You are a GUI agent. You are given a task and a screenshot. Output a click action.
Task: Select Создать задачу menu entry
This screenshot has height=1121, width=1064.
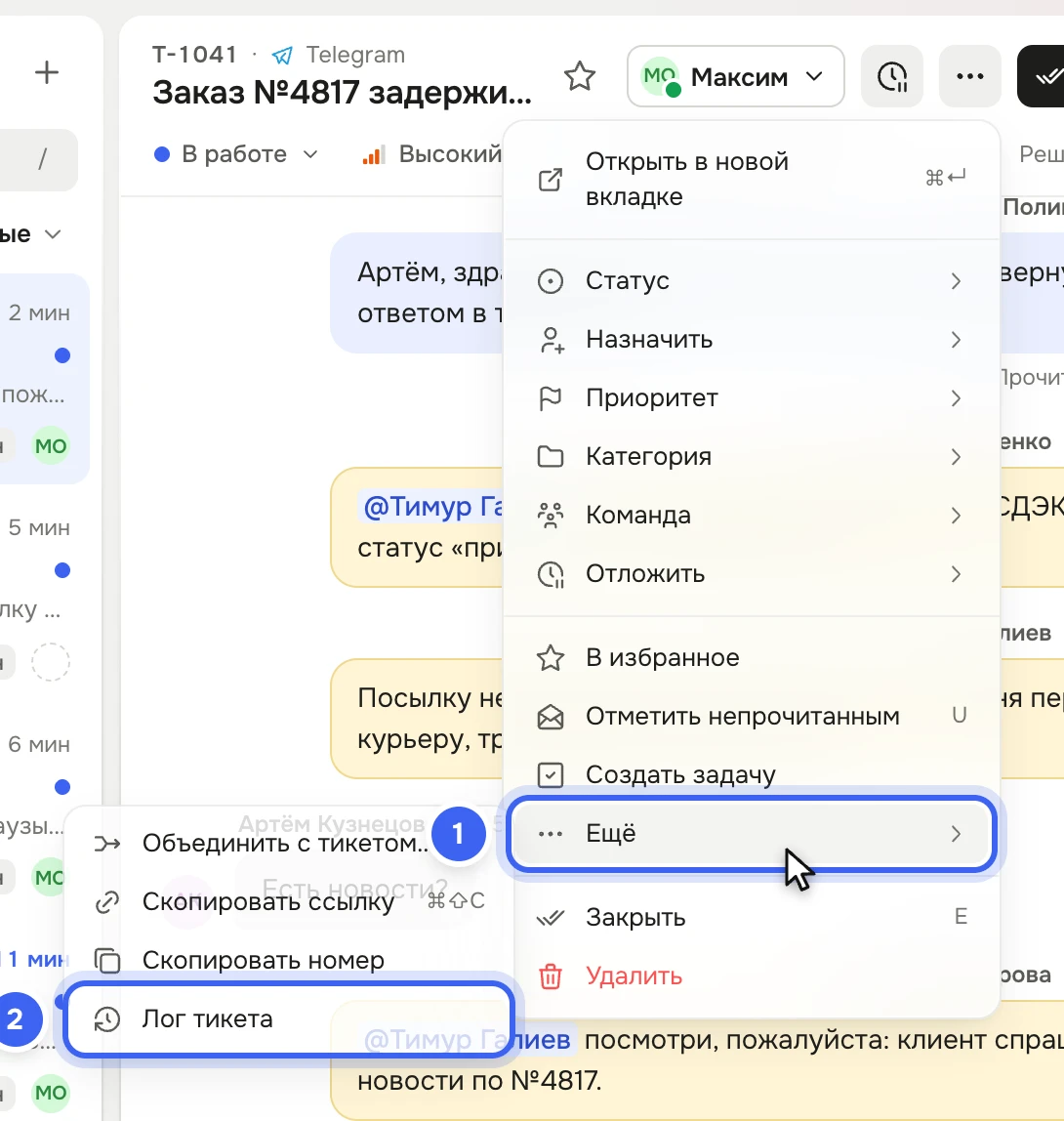coord(752,775)
